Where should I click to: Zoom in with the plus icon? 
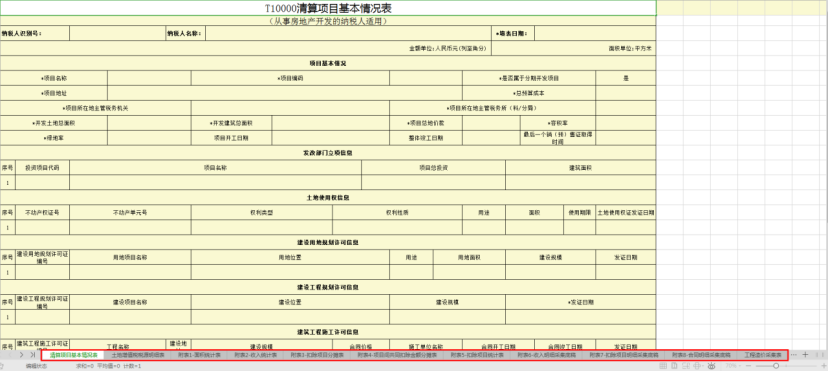click(x=823, y=366)
